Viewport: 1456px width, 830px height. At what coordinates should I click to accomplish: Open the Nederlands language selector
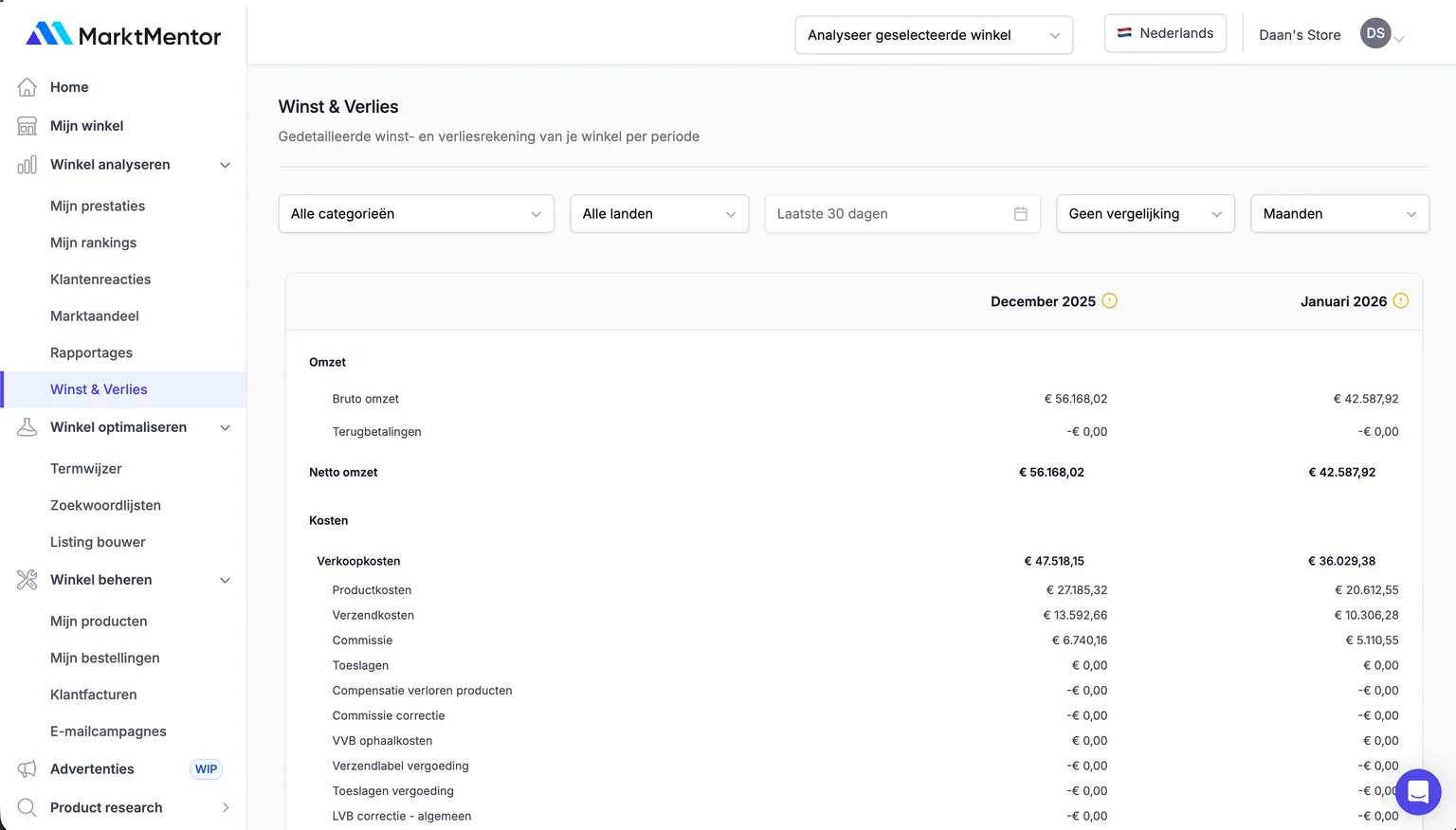pos(1165,33)
